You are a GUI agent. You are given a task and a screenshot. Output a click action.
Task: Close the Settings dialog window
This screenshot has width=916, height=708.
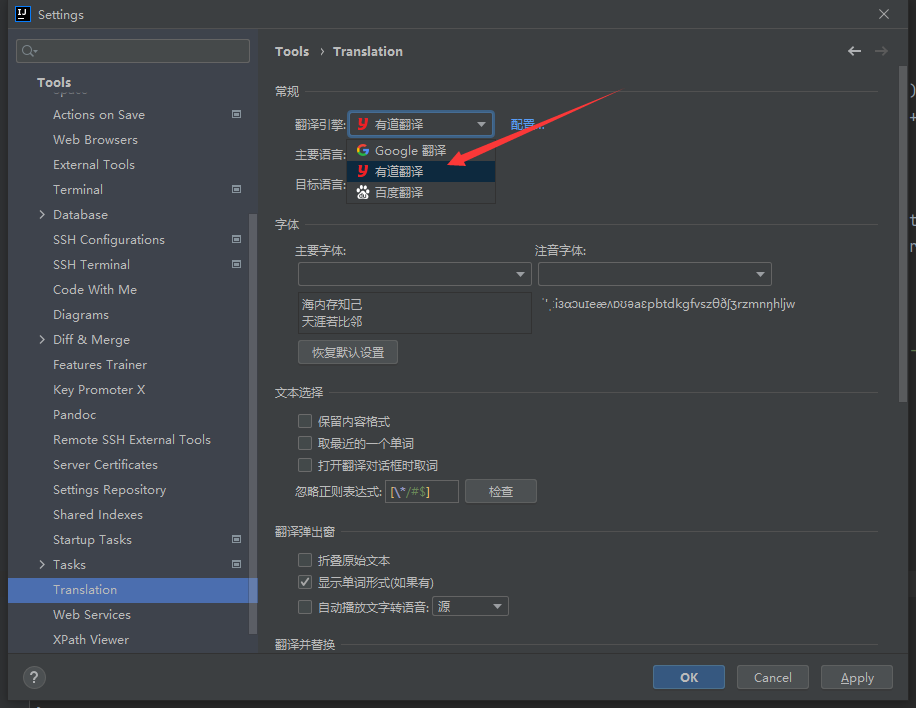(884, 14)
